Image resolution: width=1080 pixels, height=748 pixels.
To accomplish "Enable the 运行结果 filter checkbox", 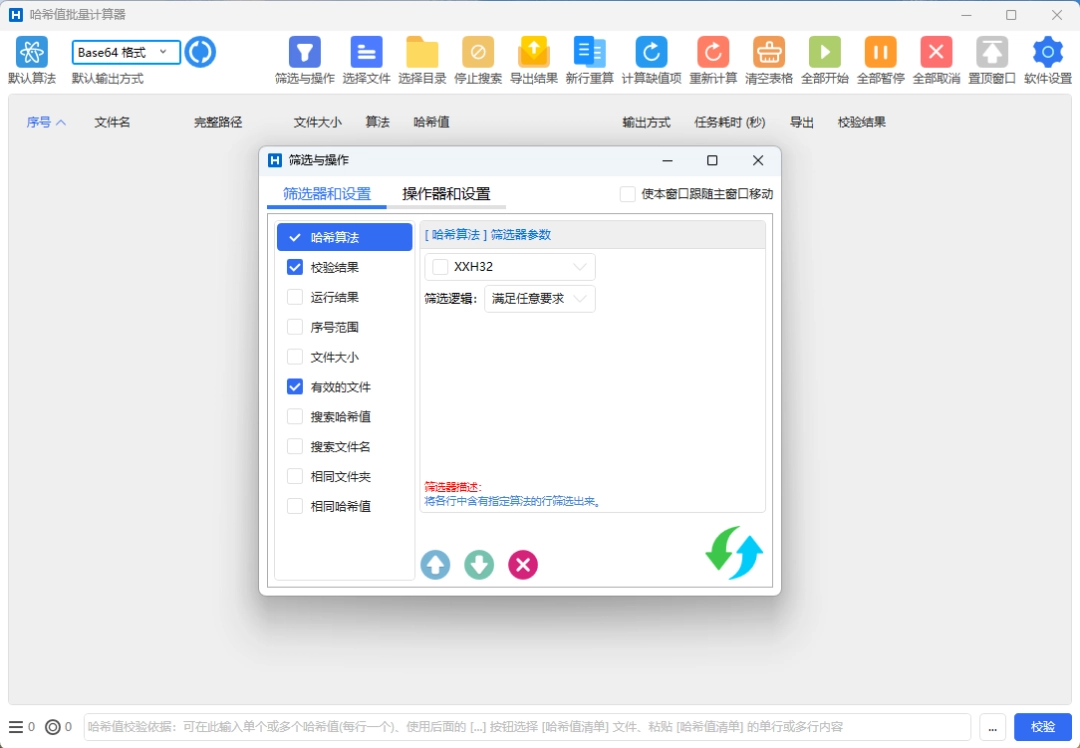I will 292,297.
